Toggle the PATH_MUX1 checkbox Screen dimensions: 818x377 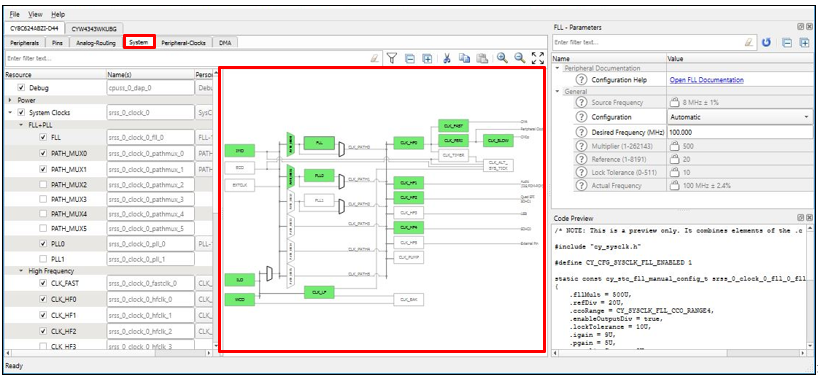[x=43, y=169]
